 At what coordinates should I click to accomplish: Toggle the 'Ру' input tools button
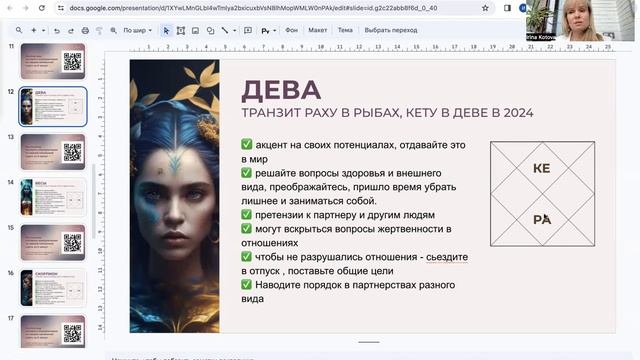pyautogui.click(x=265, y=31)
